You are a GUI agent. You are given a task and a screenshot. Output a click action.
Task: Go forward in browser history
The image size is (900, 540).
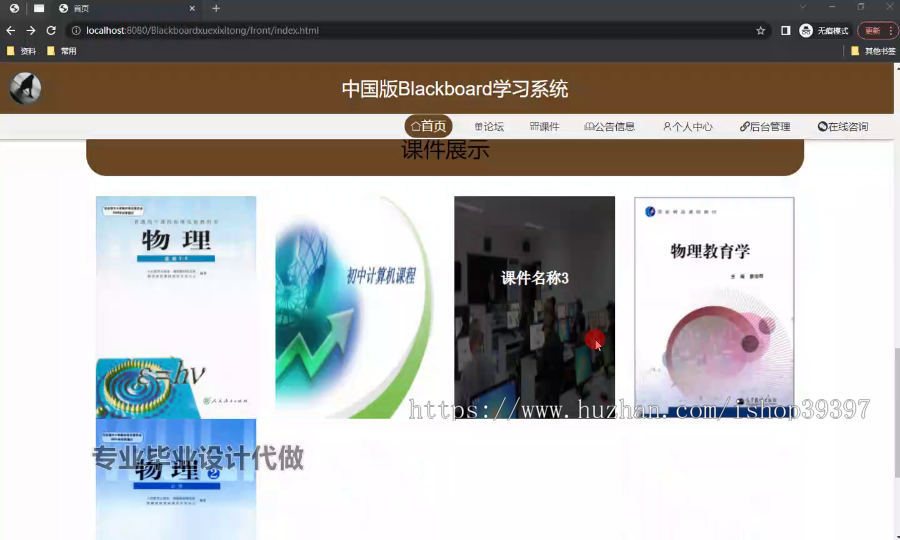pyautogui.click(x=31, y=30)
